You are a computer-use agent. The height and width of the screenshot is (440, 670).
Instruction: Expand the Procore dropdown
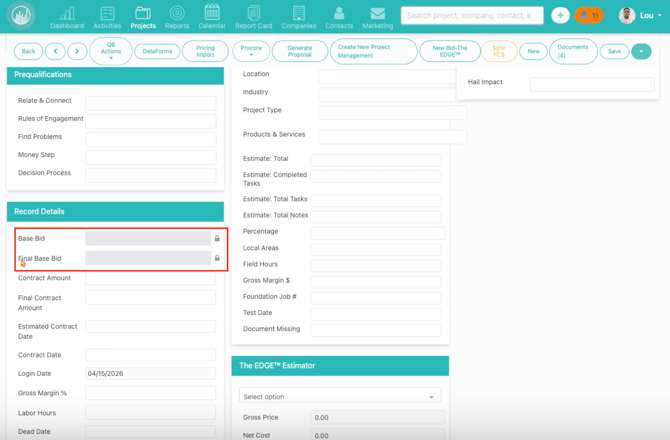pos(251,51)
